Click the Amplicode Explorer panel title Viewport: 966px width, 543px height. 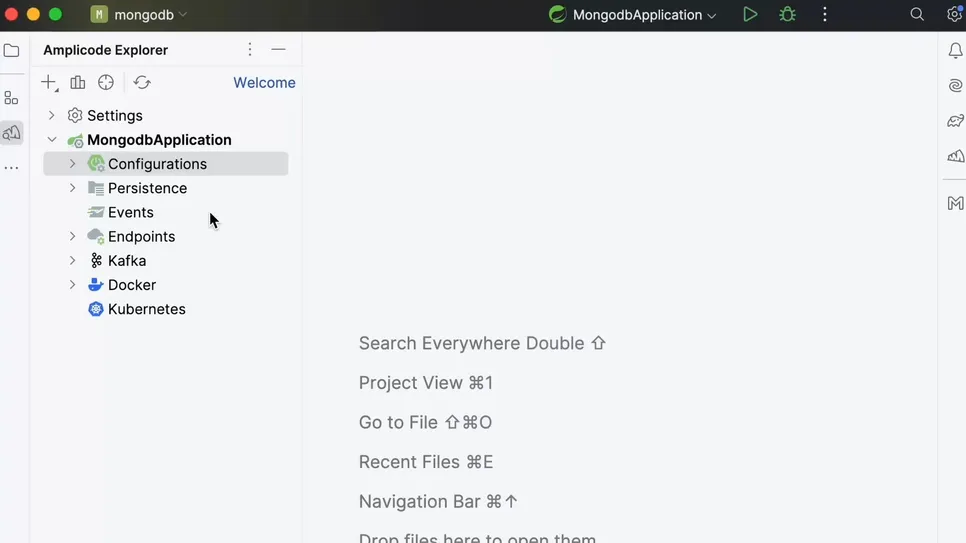click(105, 50)
